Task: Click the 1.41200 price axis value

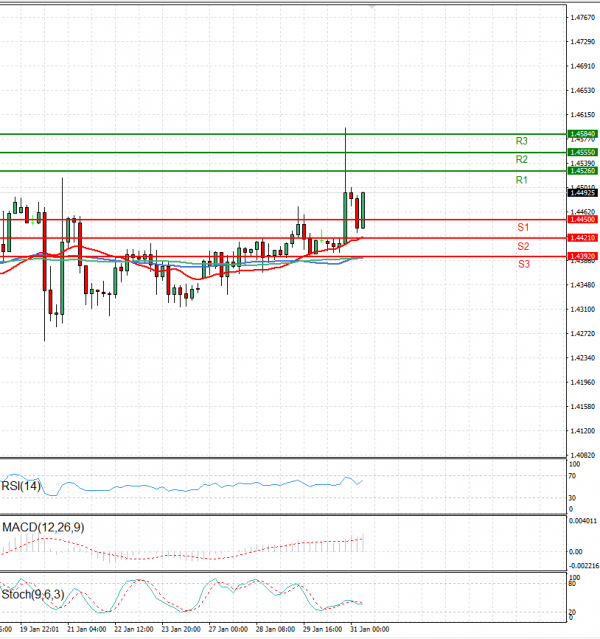Action: click(582, 431)
